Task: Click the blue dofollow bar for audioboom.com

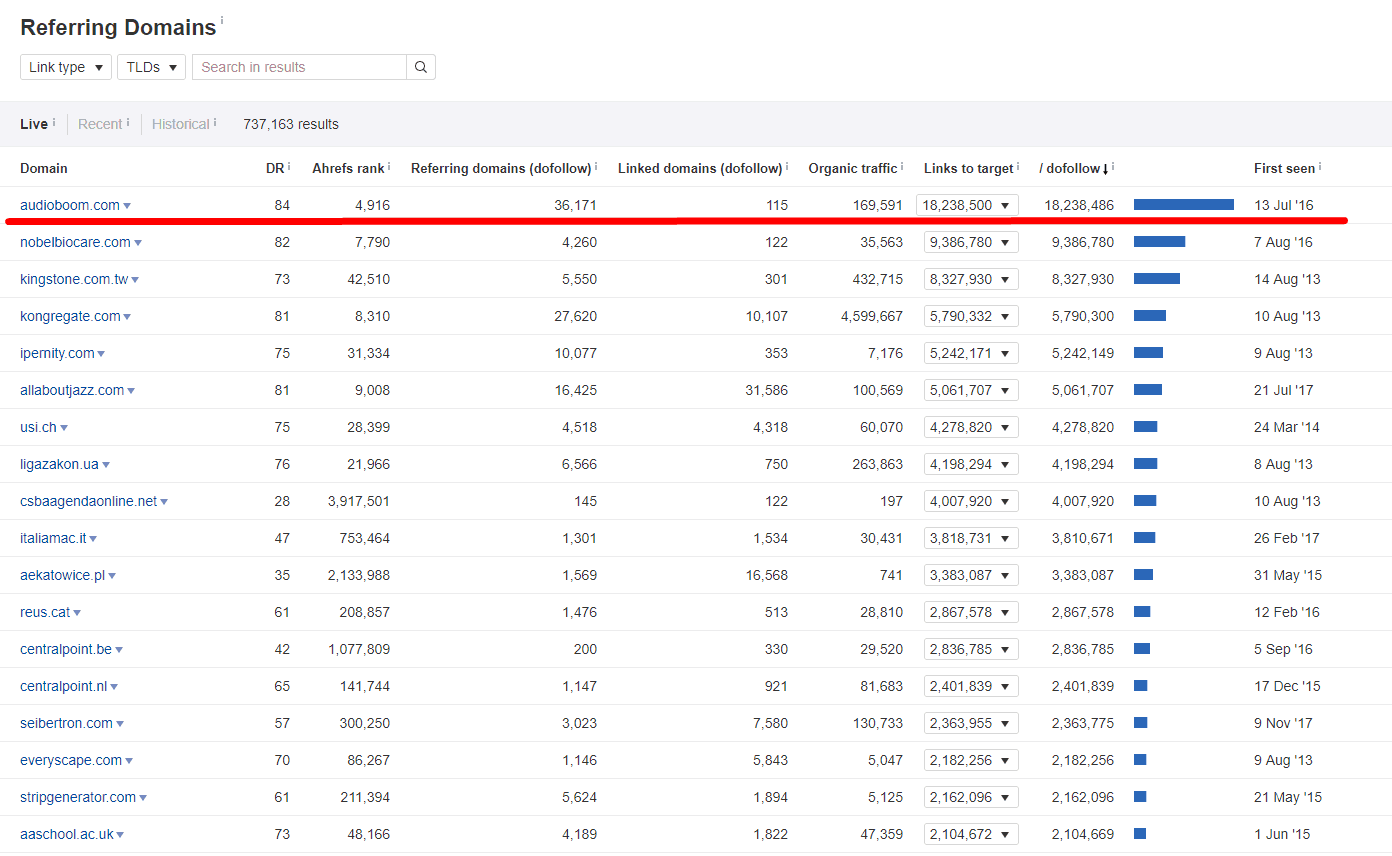Action: point(1183,203)
